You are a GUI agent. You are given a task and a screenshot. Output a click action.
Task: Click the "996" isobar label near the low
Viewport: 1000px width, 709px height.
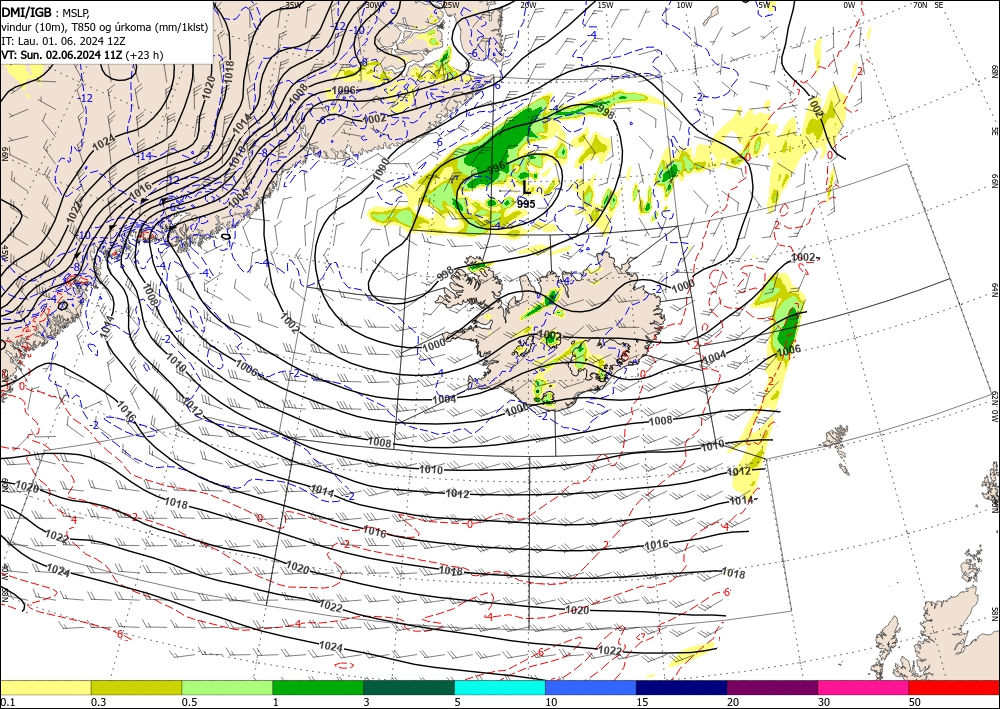click(x=496, y=167)
